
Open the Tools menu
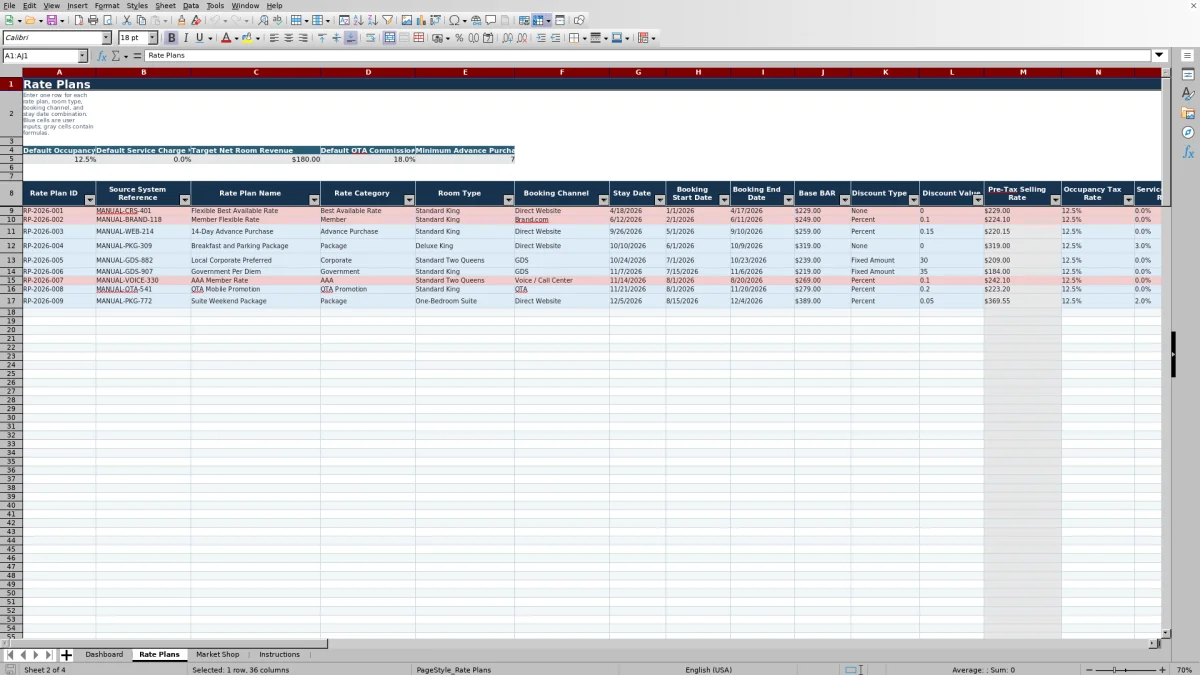tap(215, 5)
